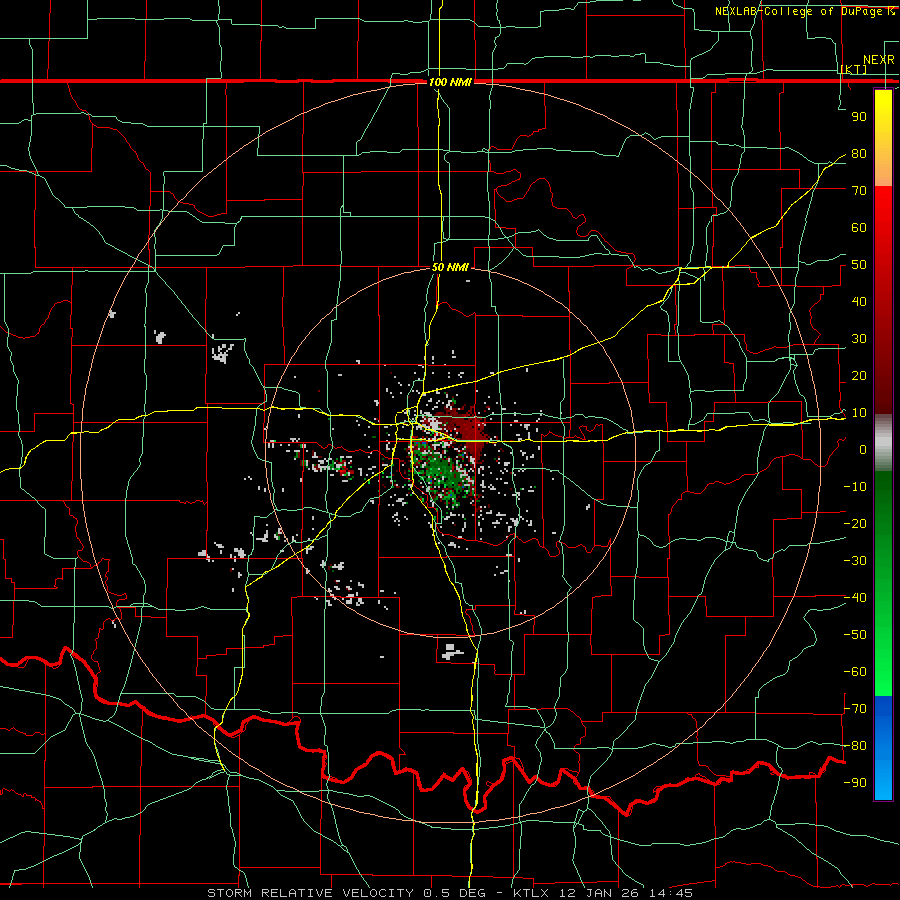Click the positive 70 scale value

(x=859, y=191)
